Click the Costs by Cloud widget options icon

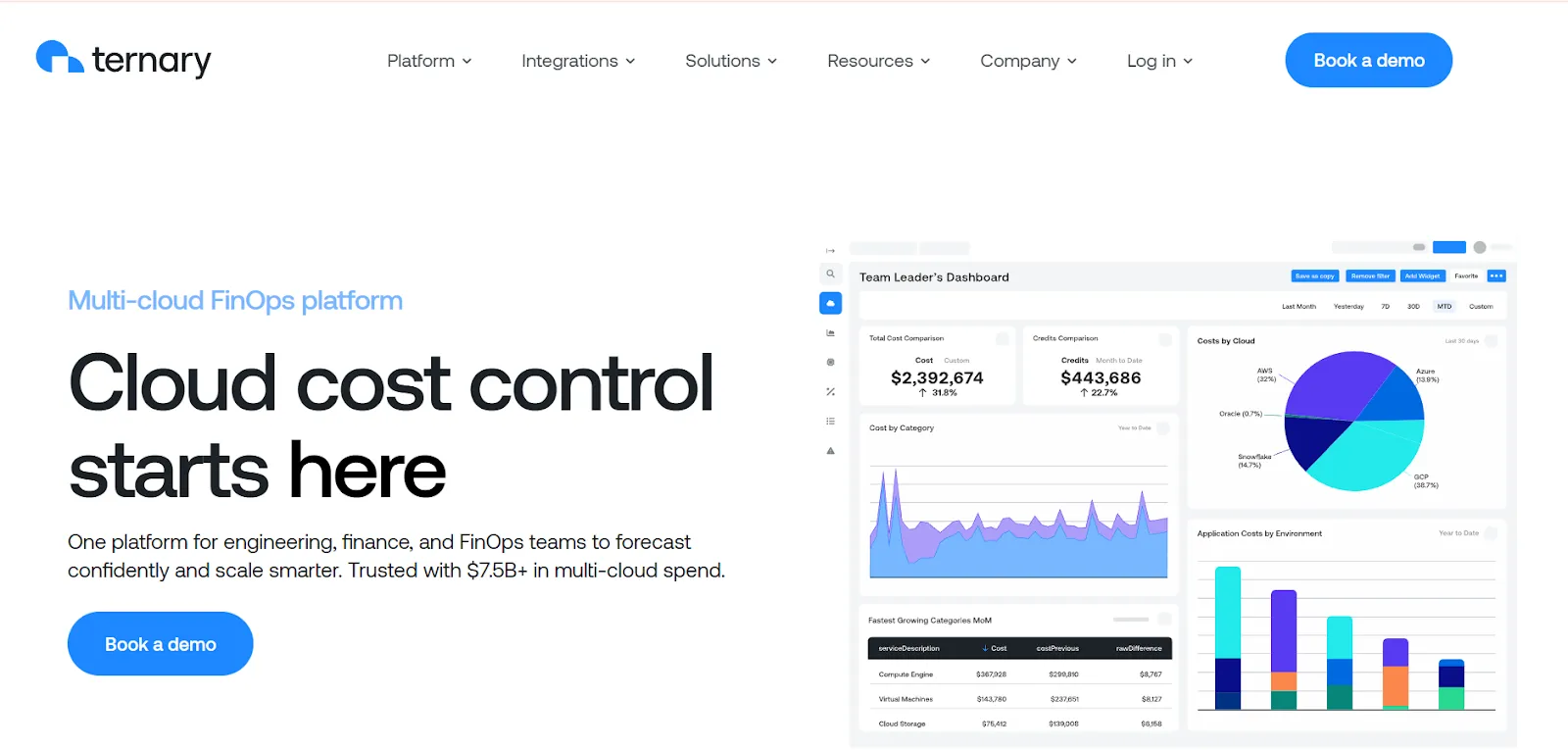pos(1491,341)
